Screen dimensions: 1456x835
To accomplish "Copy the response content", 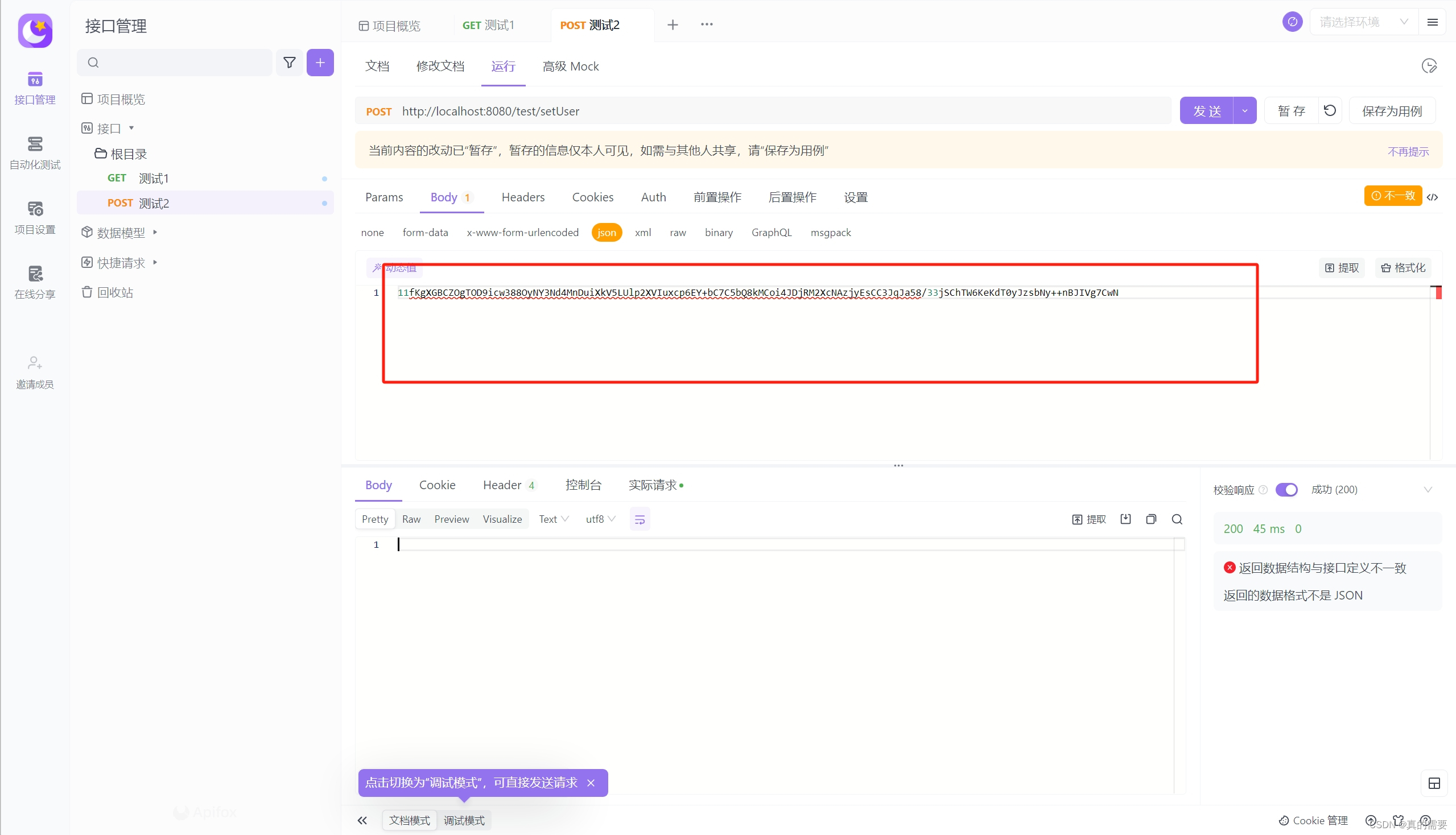I will click(x=1151, y=519).
